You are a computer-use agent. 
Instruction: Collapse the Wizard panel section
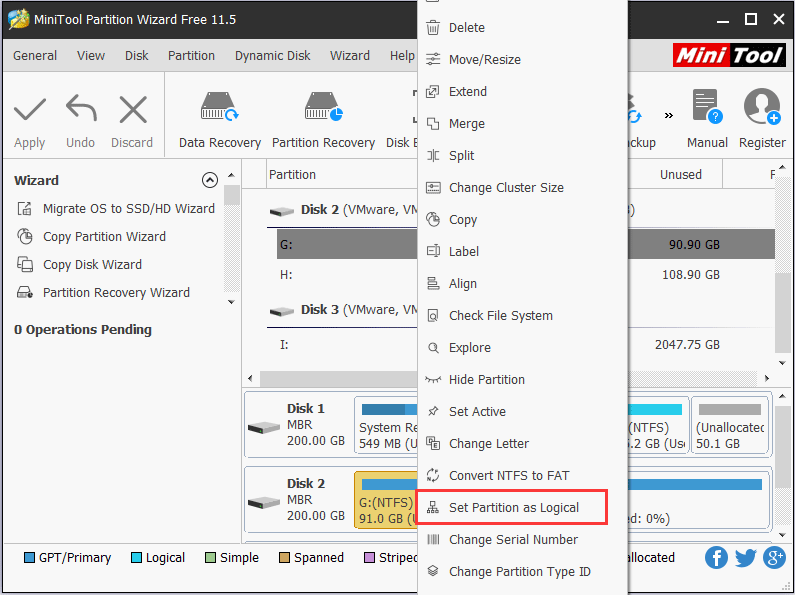(x=210, y=180)
